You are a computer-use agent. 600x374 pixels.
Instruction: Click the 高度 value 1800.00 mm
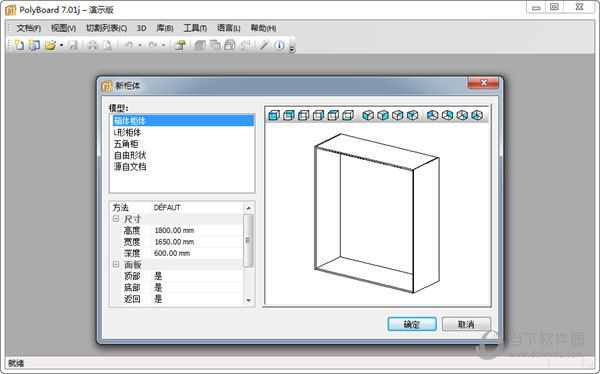[x=174, y=230]
